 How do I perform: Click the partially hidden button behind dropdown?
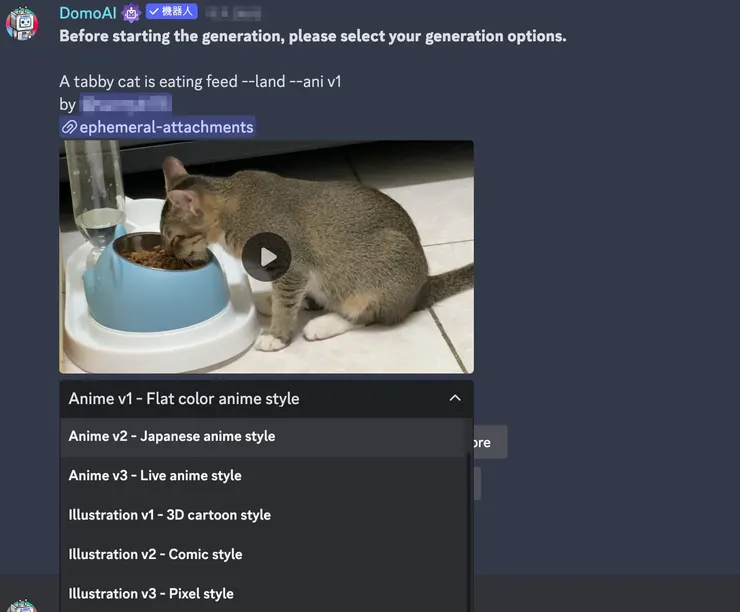click(x=490, y=442)
